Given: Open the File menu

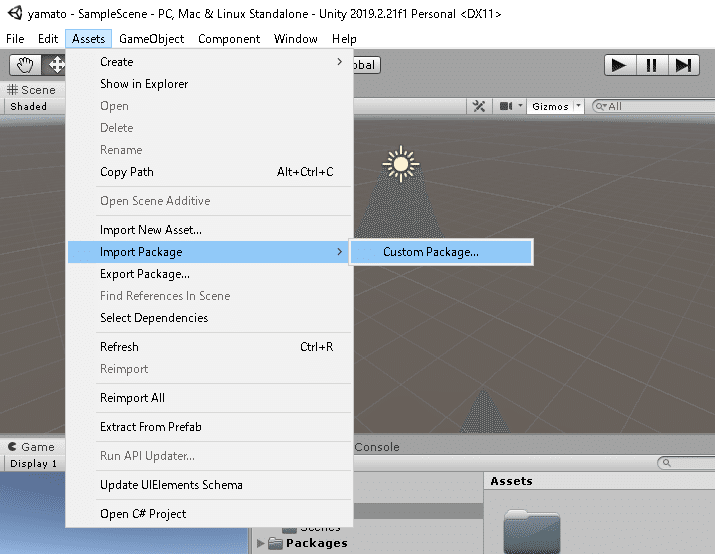Looking at the screenshot, I should pyautogui.click(x=15, y=39).
